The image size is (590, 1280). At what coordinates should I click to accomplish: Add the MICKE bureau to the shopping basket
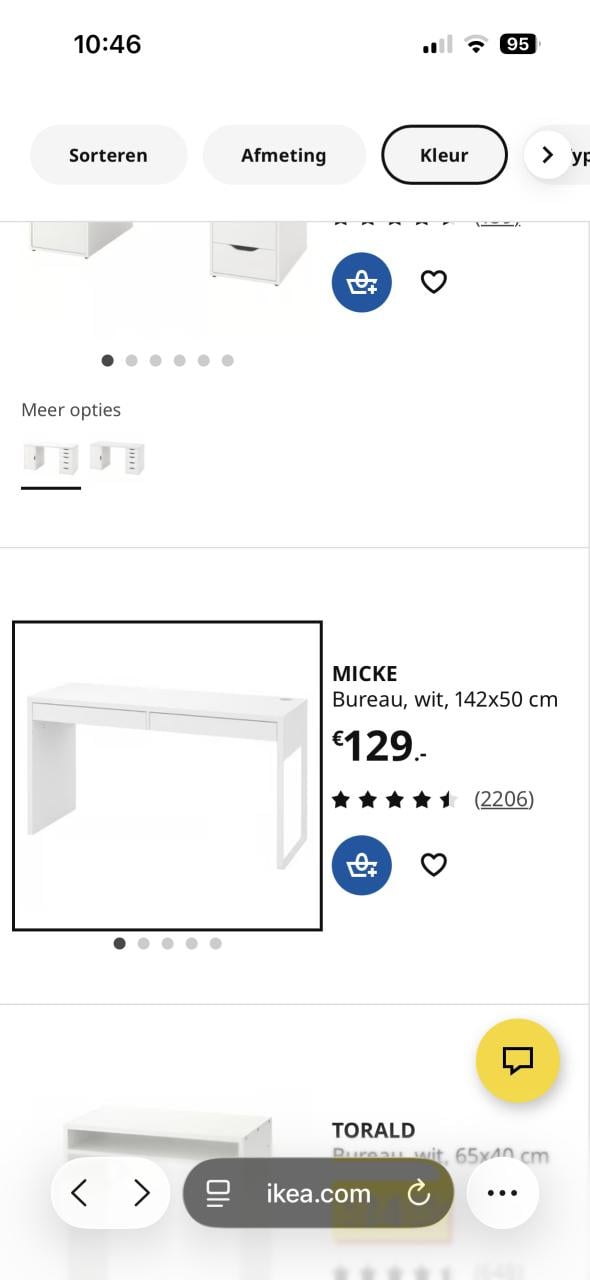(x=361, y=865)
